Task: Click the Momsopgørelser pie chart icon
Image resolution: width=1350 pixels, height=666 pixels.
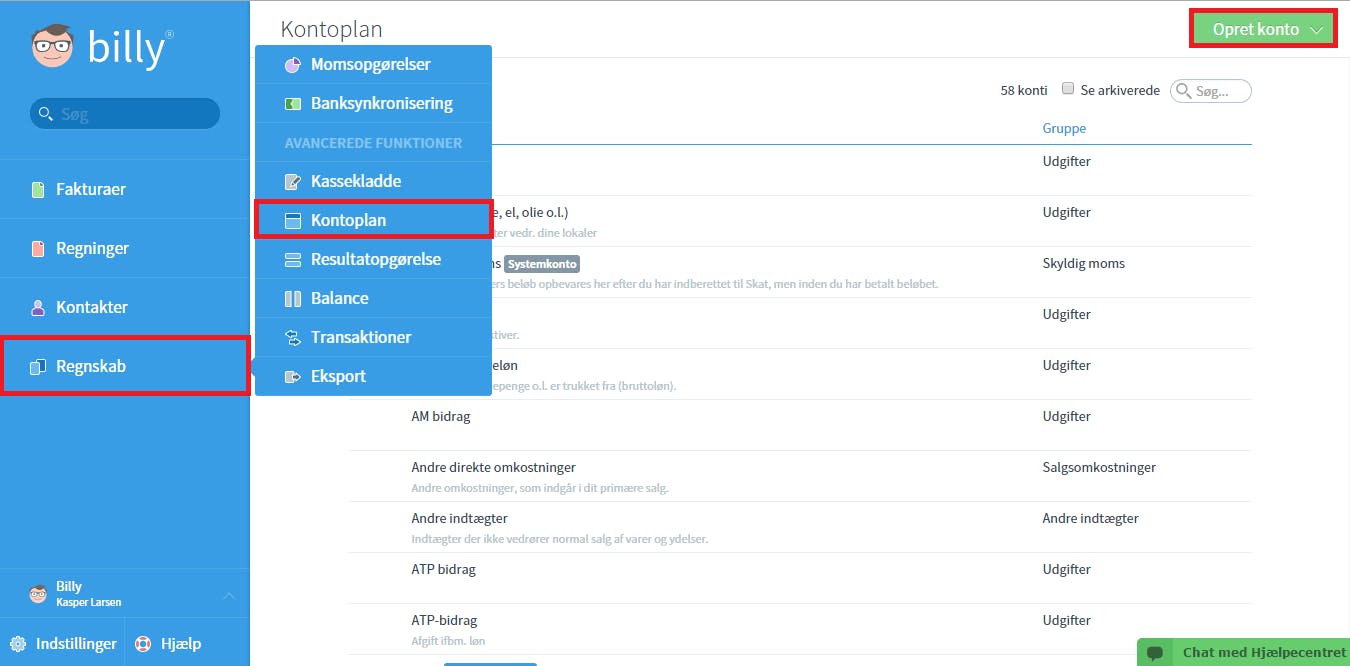Action: click(293, 65)
